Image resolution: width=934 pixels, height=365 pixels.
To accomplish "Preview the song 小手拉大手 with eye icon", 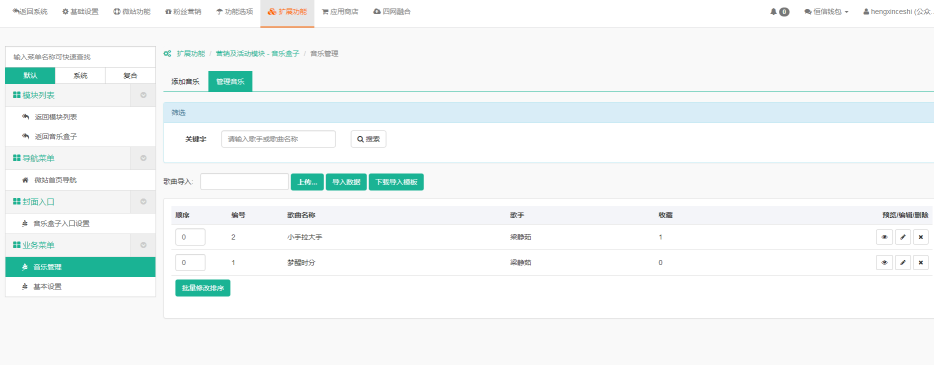I will pyautogui.click(x=884, y=237).
